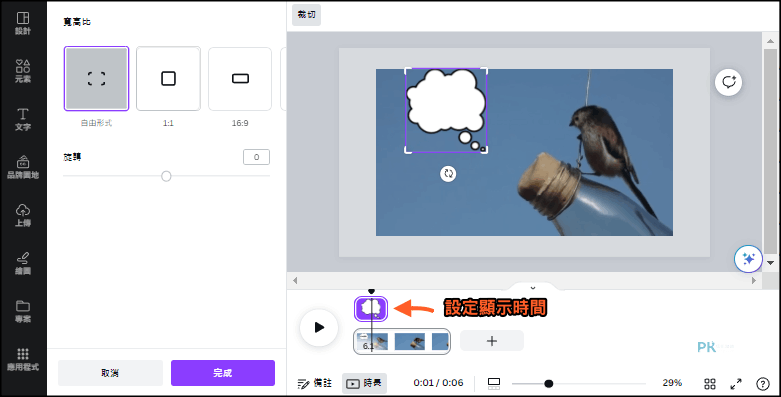781x397 pixels.
Task: Open the magic assistant sparkle button
Action: [x=748, y=259]
